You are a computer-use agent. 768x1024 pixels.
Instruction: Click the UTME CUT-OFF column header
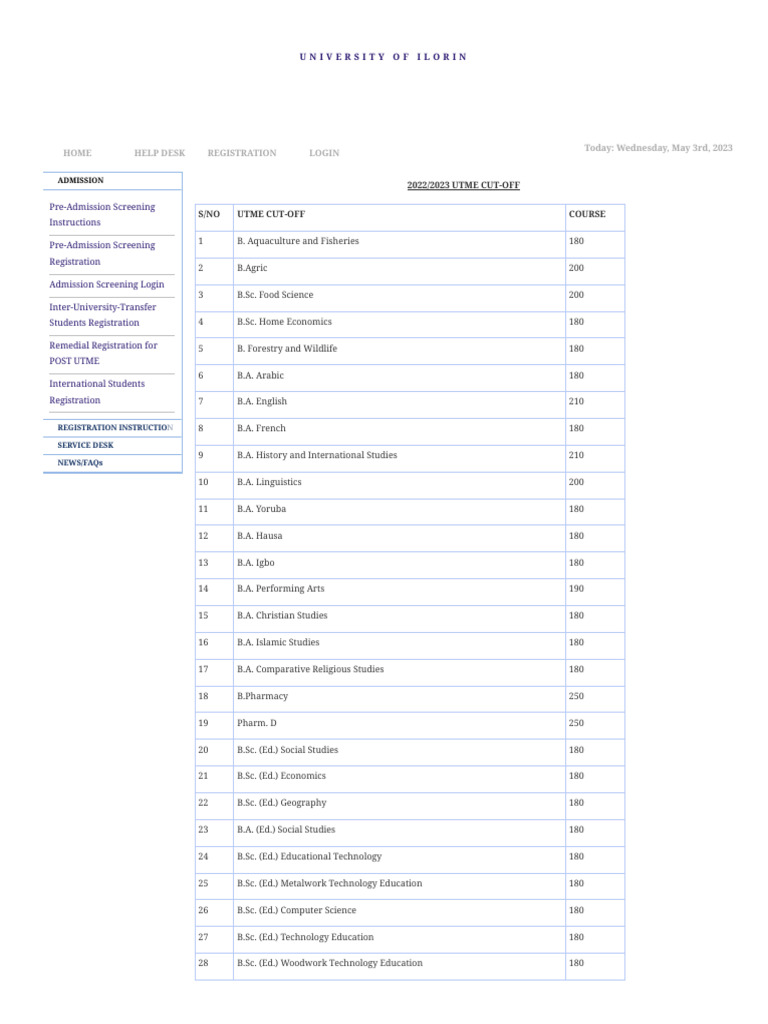[271, 214]
